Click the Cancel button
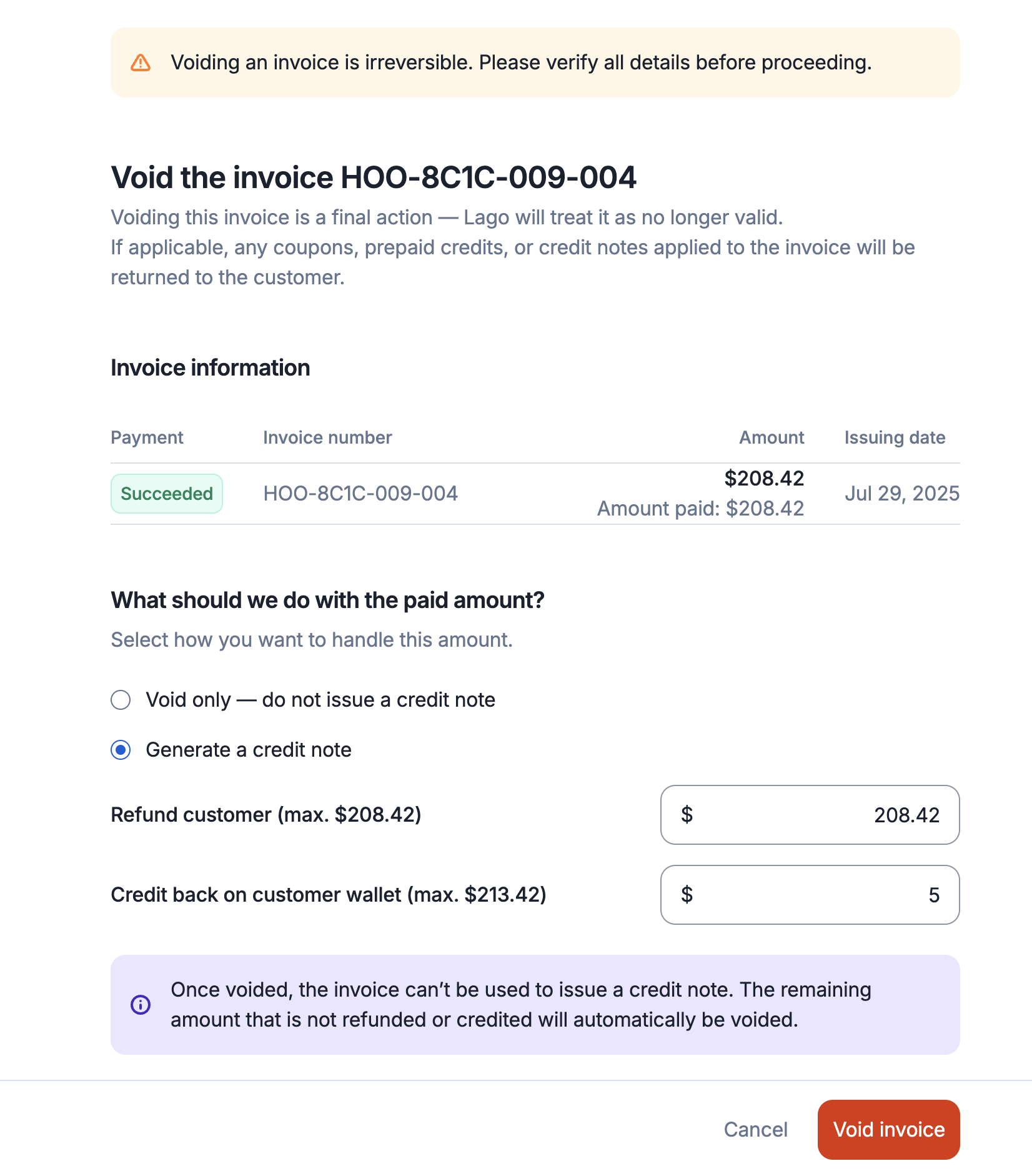 (755, 1130)
